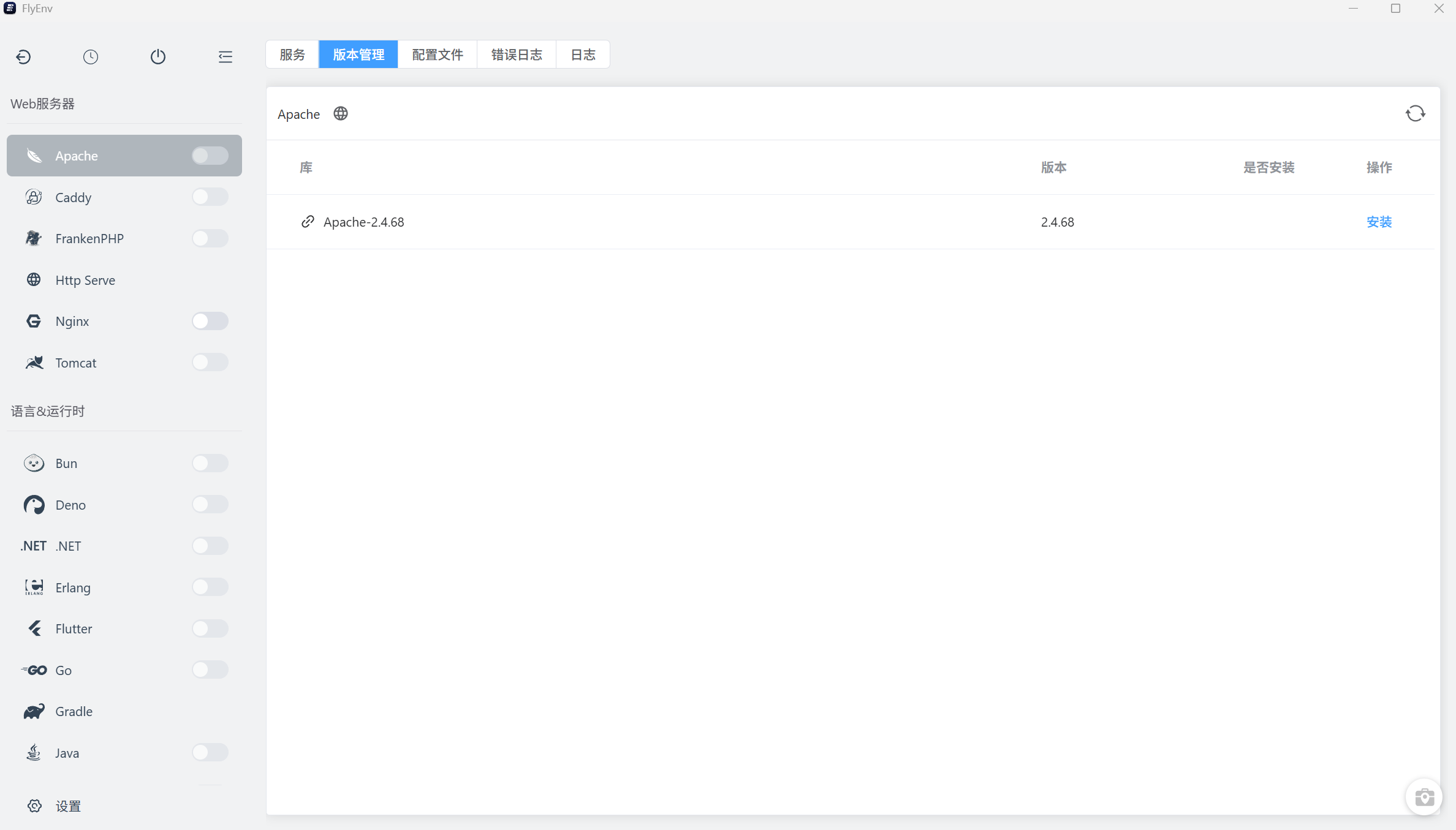Viewport: 1456px width, 830px height.
Task: Open the clock history icon
Action: [x=91, y=57]
